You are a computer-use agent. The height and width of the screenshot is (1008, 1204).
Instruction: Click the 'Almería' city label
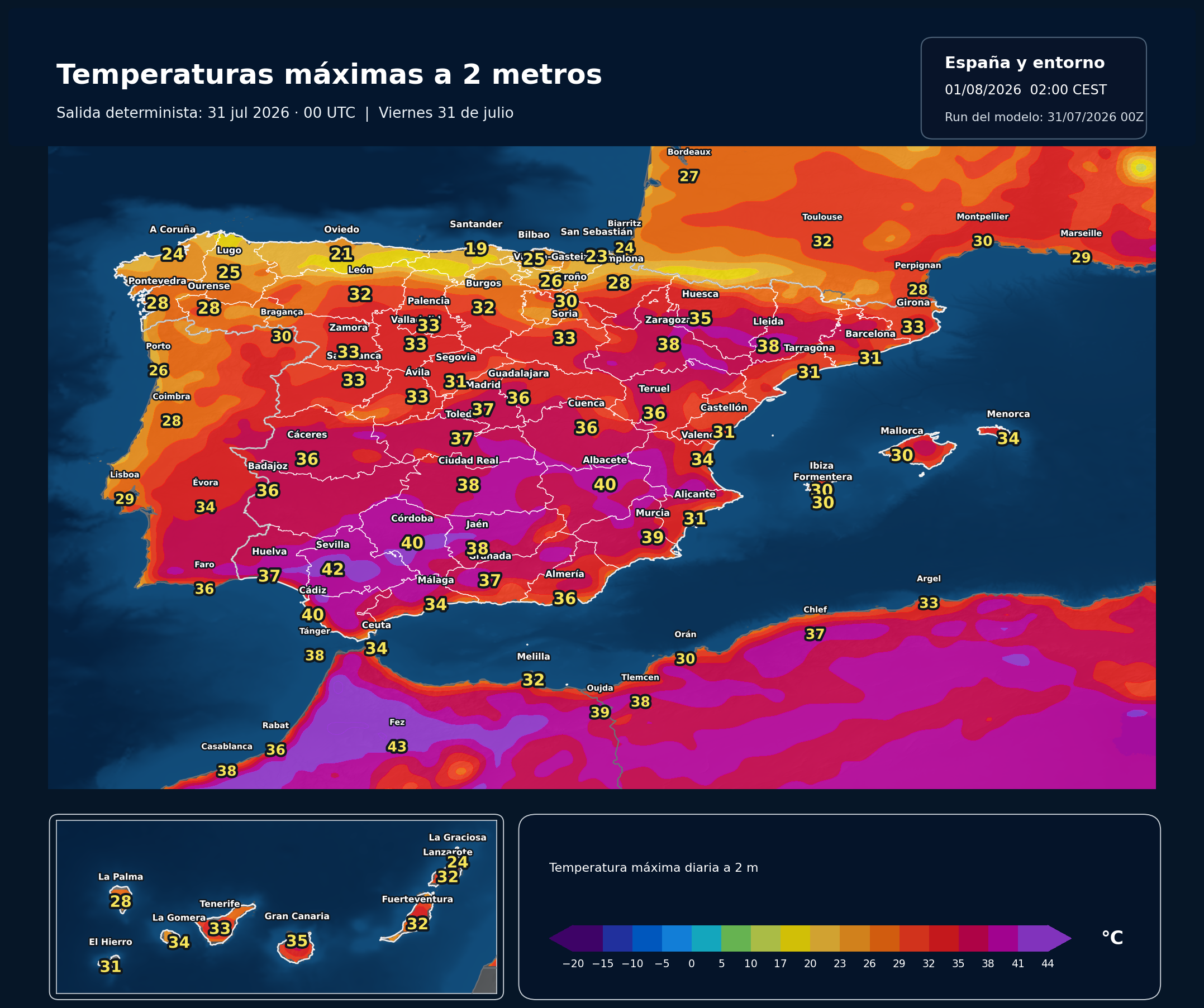(564, 574)
